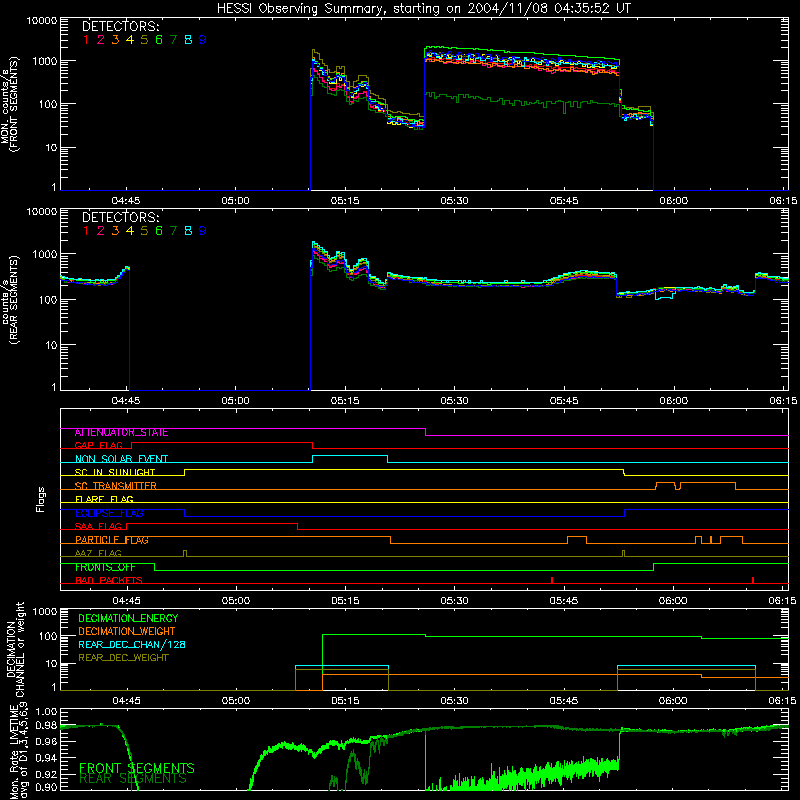The width and height of the screenshot is (800, 800).
Task: Click the HESSI Observing Summary title
Action: [424, 8]
